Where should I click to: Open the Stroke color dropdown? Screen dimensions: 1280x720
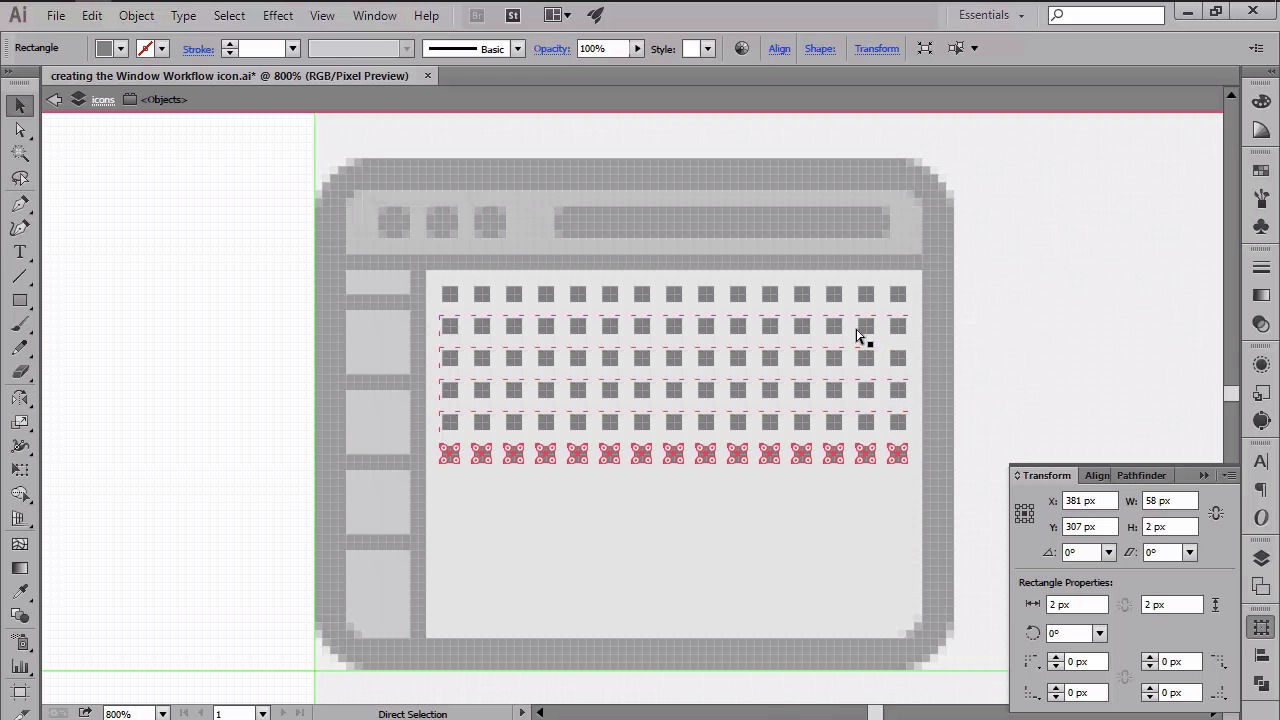(162, 48)
